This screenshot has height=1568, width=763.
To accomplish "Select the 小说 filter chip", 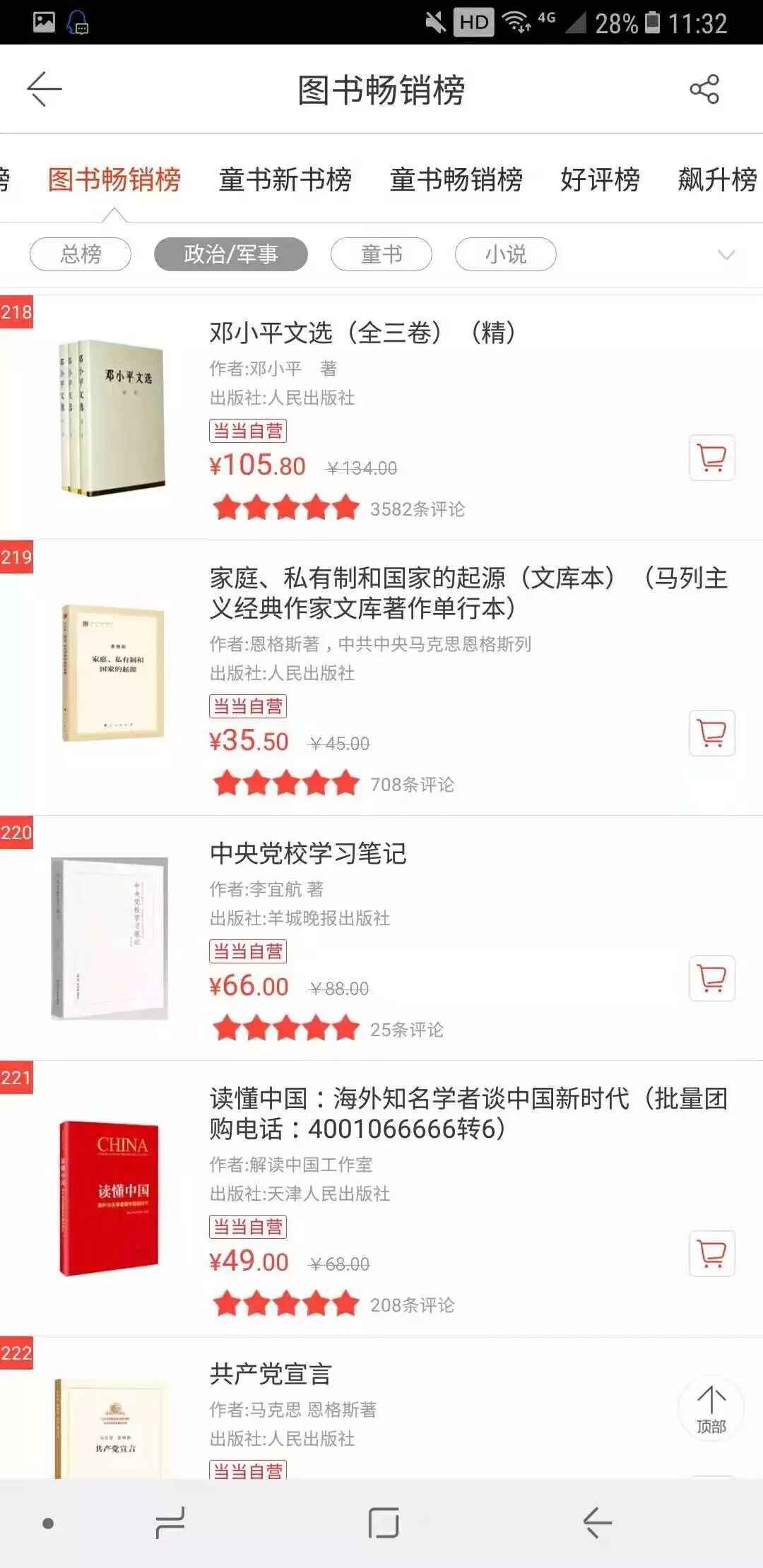I will (506, 254).
